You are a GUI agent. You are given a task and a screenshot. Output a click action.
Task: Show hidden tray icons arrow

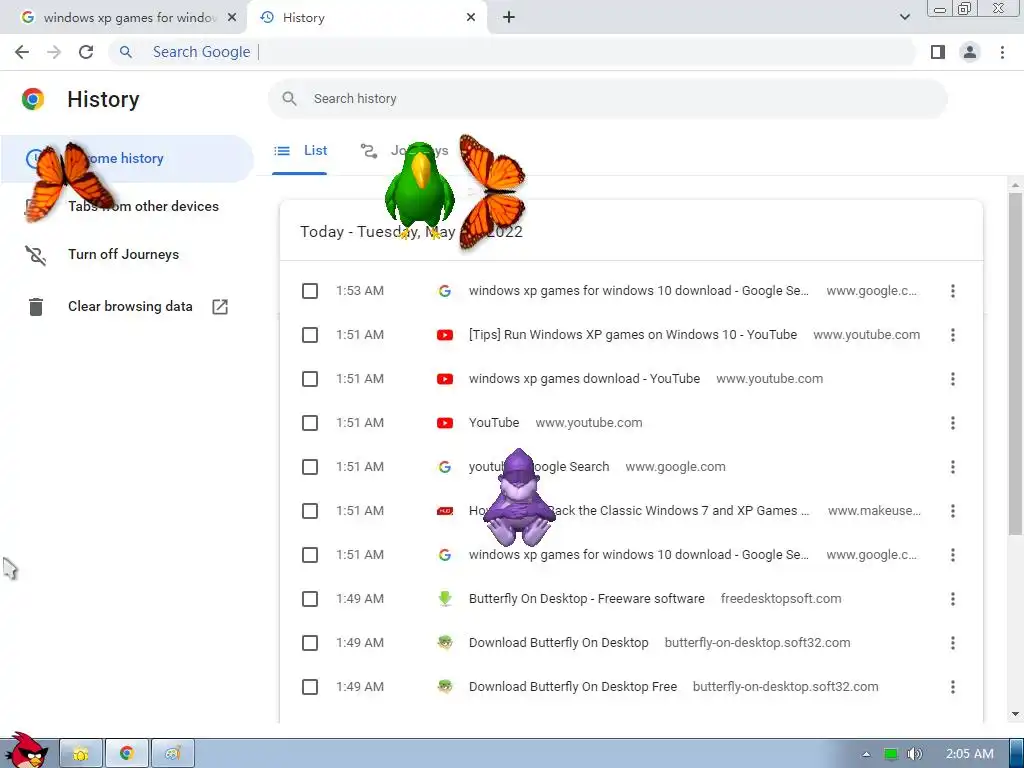(866, 754)
